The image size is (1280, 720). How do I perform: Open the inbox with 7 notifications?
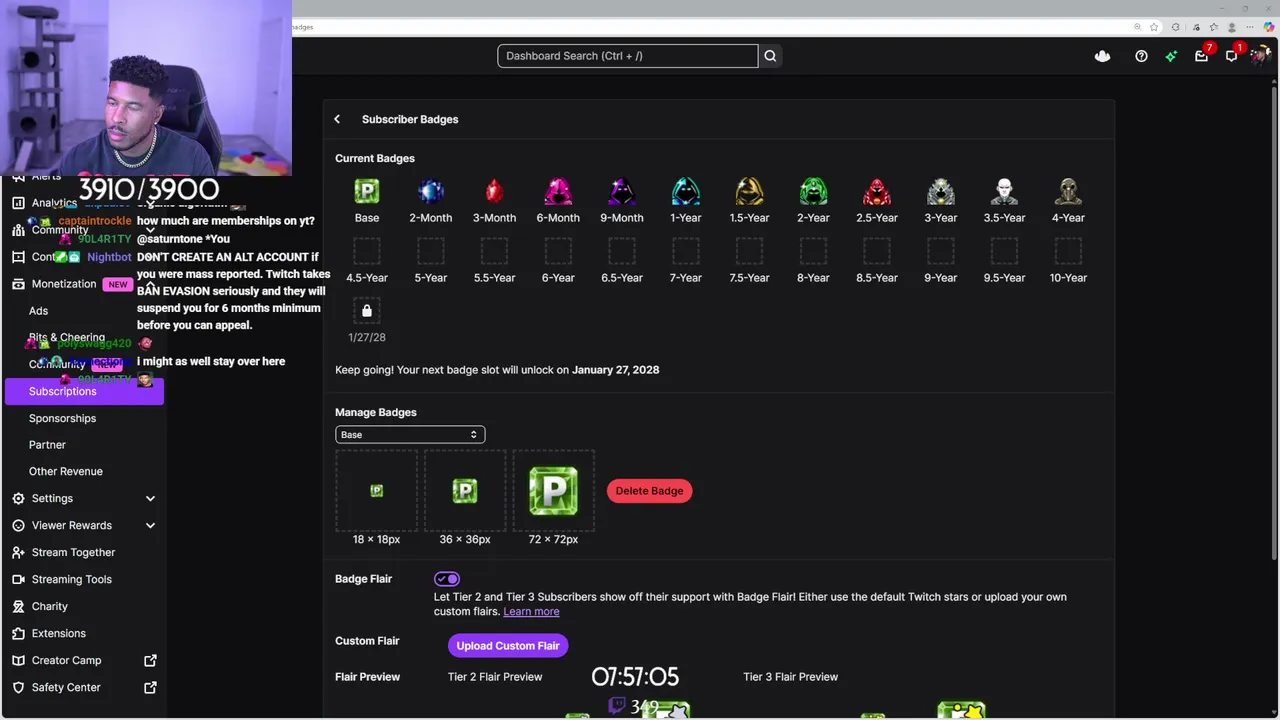[1201, 56]
